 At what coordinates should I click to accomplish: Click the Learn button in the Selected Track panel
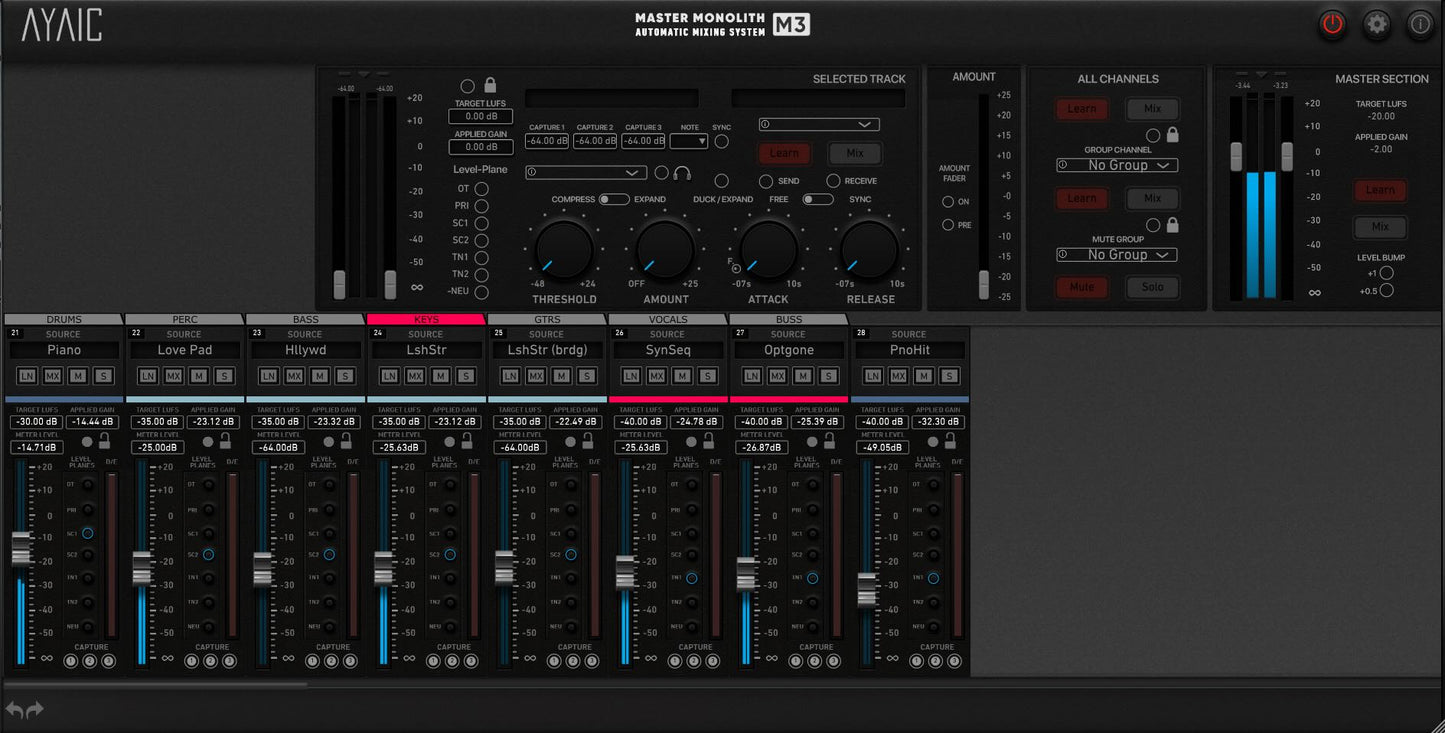(784, 152)
